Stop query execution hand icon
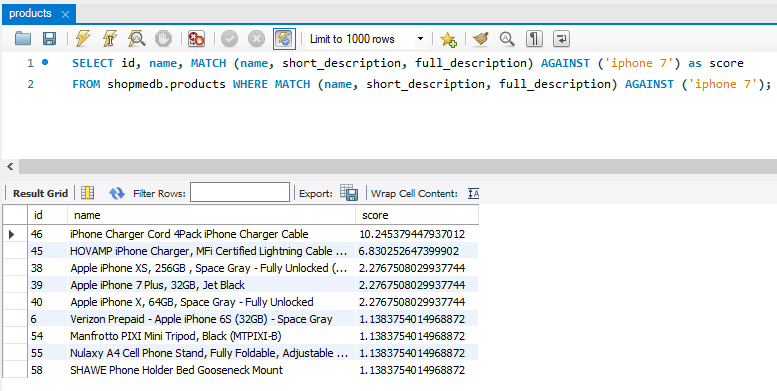 pos(163,39)
